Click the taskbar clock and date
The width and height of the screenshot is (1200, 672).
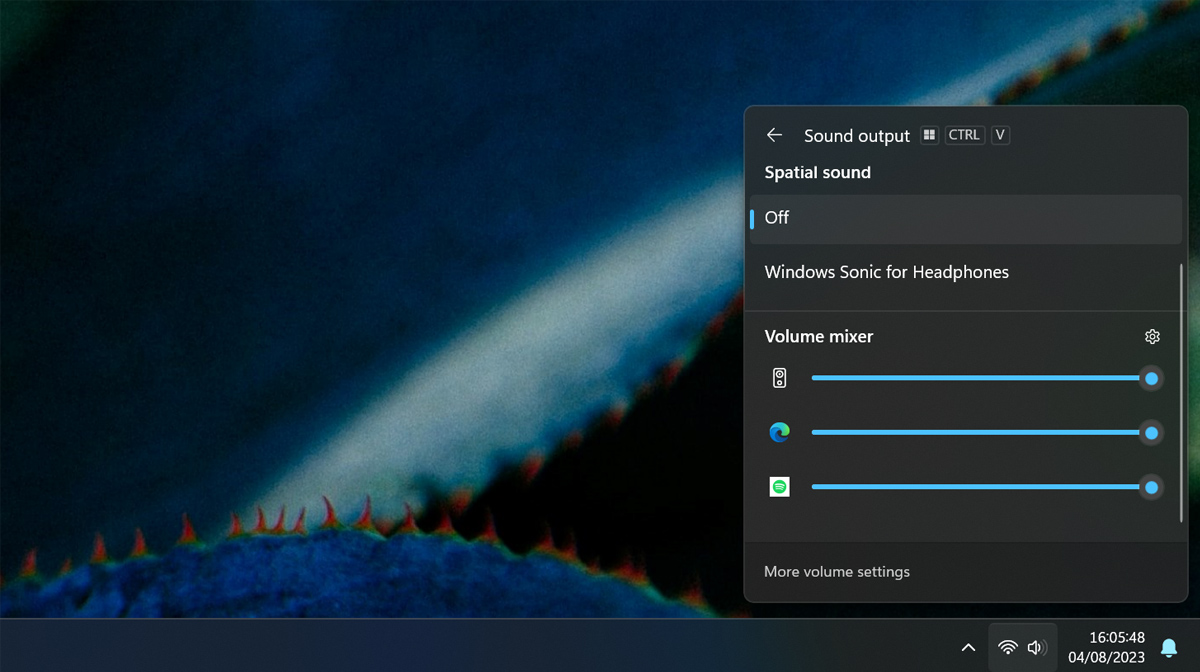point(1105,647)
